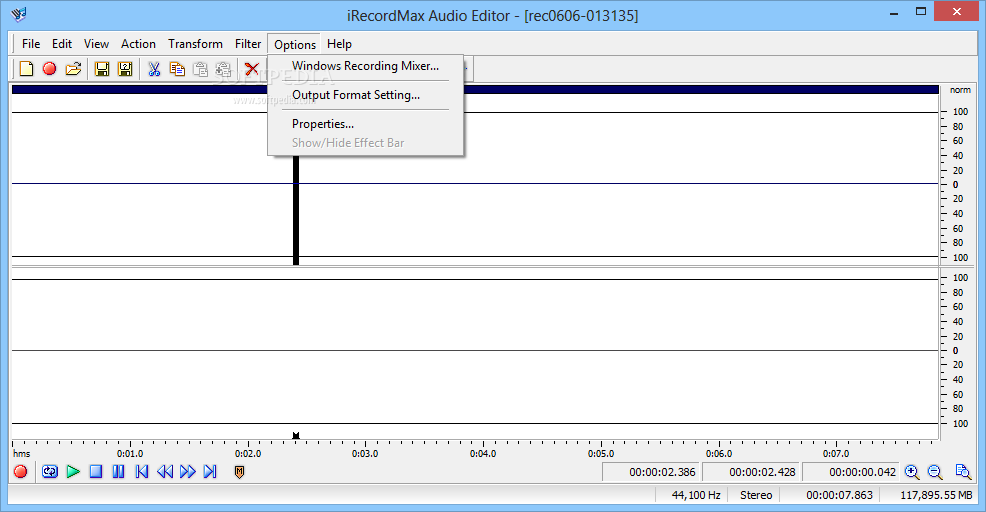Click the Stereo status bar entry

pyautogui.click(x=755, y=495)
